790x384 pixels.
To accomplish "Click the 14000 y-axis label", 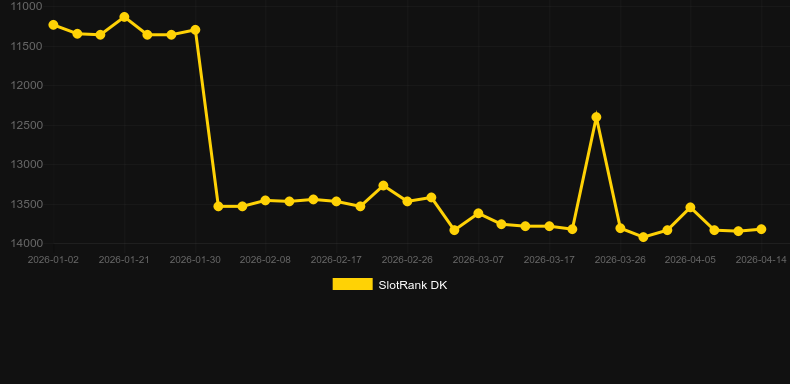I will click(27, 243).
